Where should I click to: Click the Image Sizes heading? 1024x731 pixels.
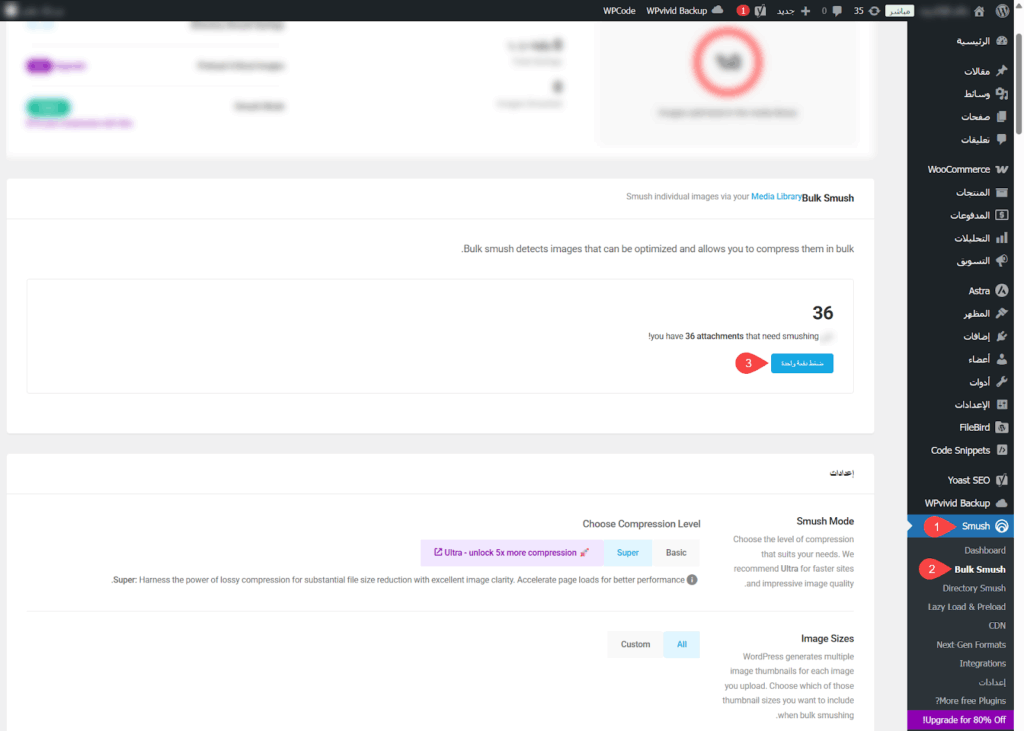point(827,639)
